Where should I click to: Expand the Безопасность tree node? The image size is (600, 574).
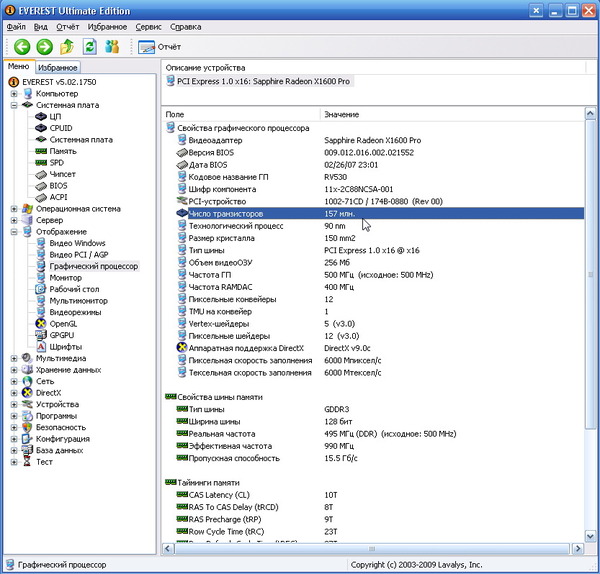pos(14,427)
